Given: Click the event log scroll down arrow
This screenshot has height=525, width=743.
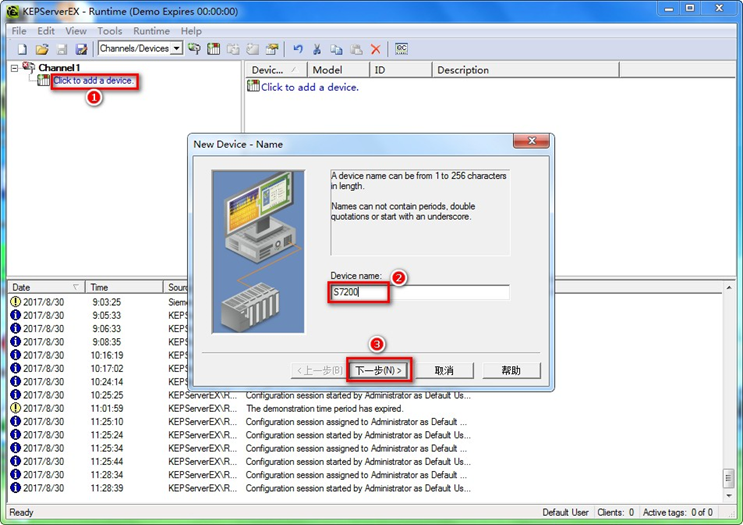Looking at the screenshot, I should tap(729, 496).
